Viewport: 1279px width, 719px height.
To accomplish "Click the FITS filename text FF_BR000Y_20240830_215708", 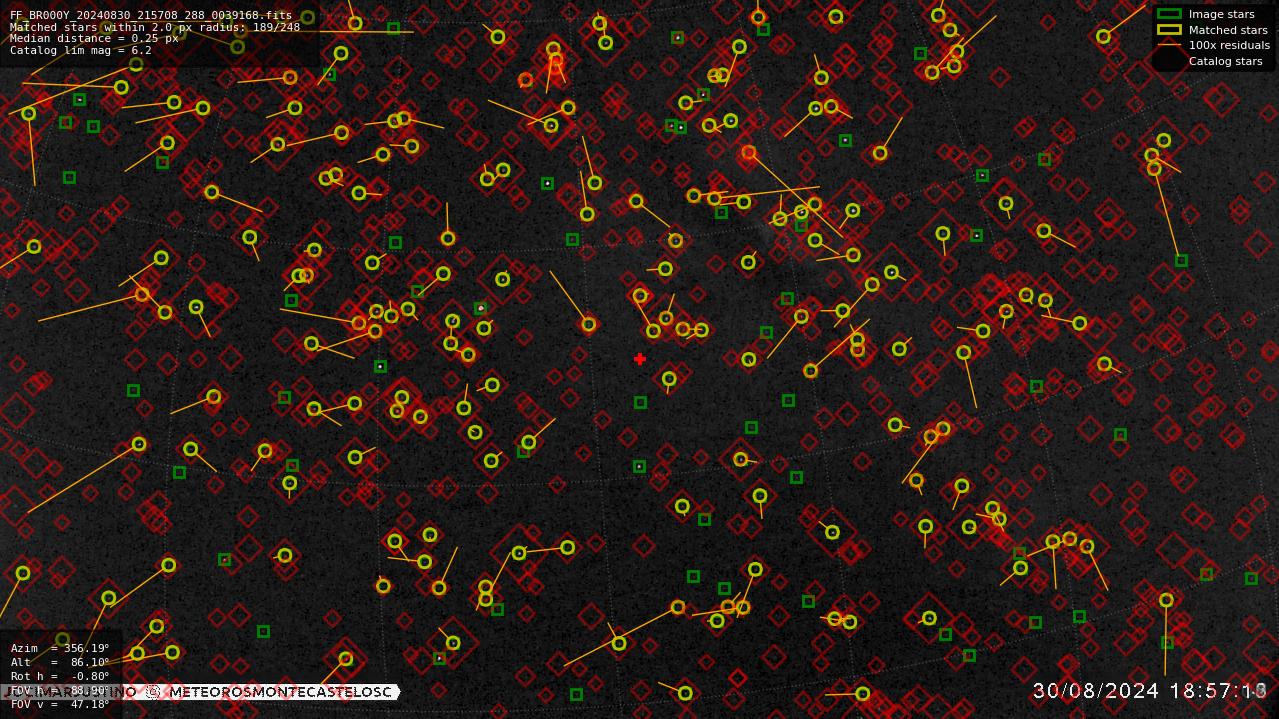I will pyautogui.click(x=151, y=16).
